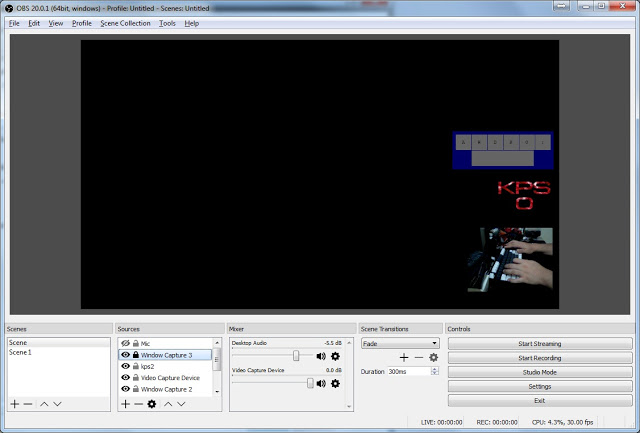640x433 pixels.
Task: Select Video Capture Device source row
Action: click(165, 378)
